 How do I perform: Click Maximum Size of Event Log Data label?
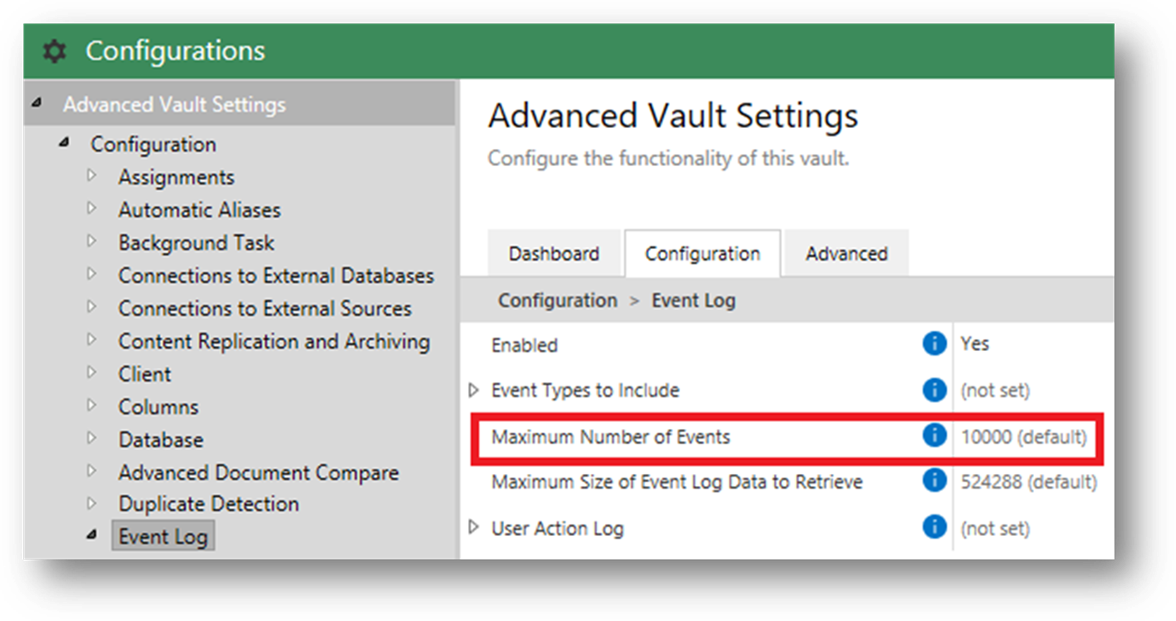676,482
